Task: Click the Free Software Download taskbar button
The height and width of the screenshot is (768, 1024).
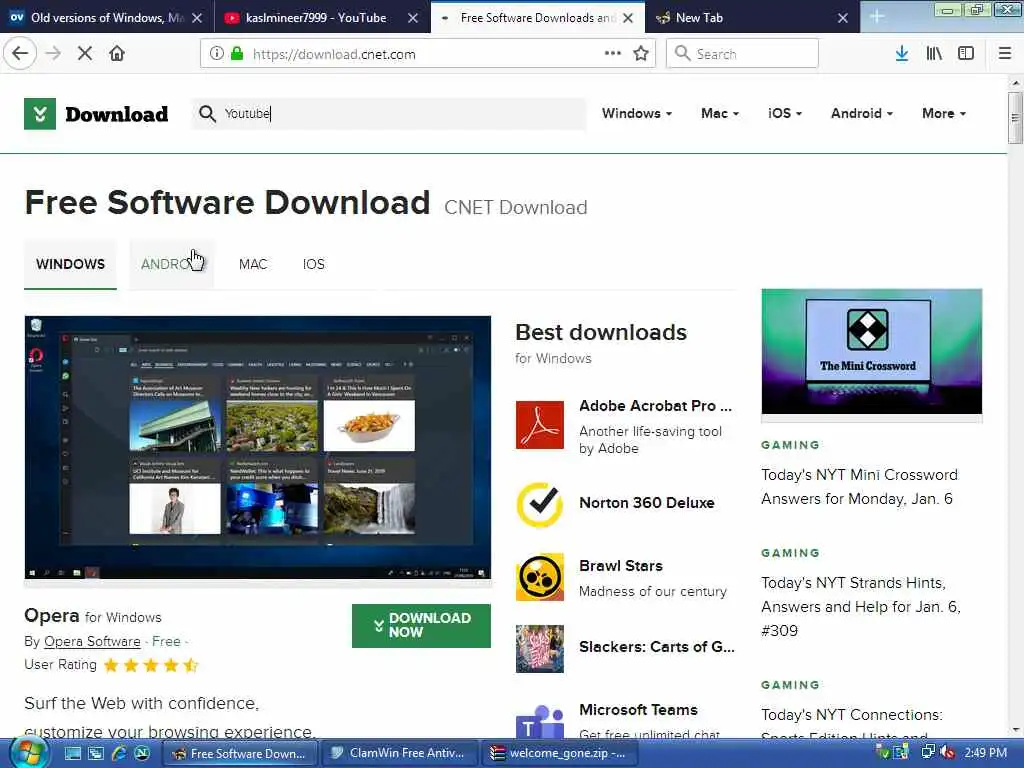Action: coord(240,753)
